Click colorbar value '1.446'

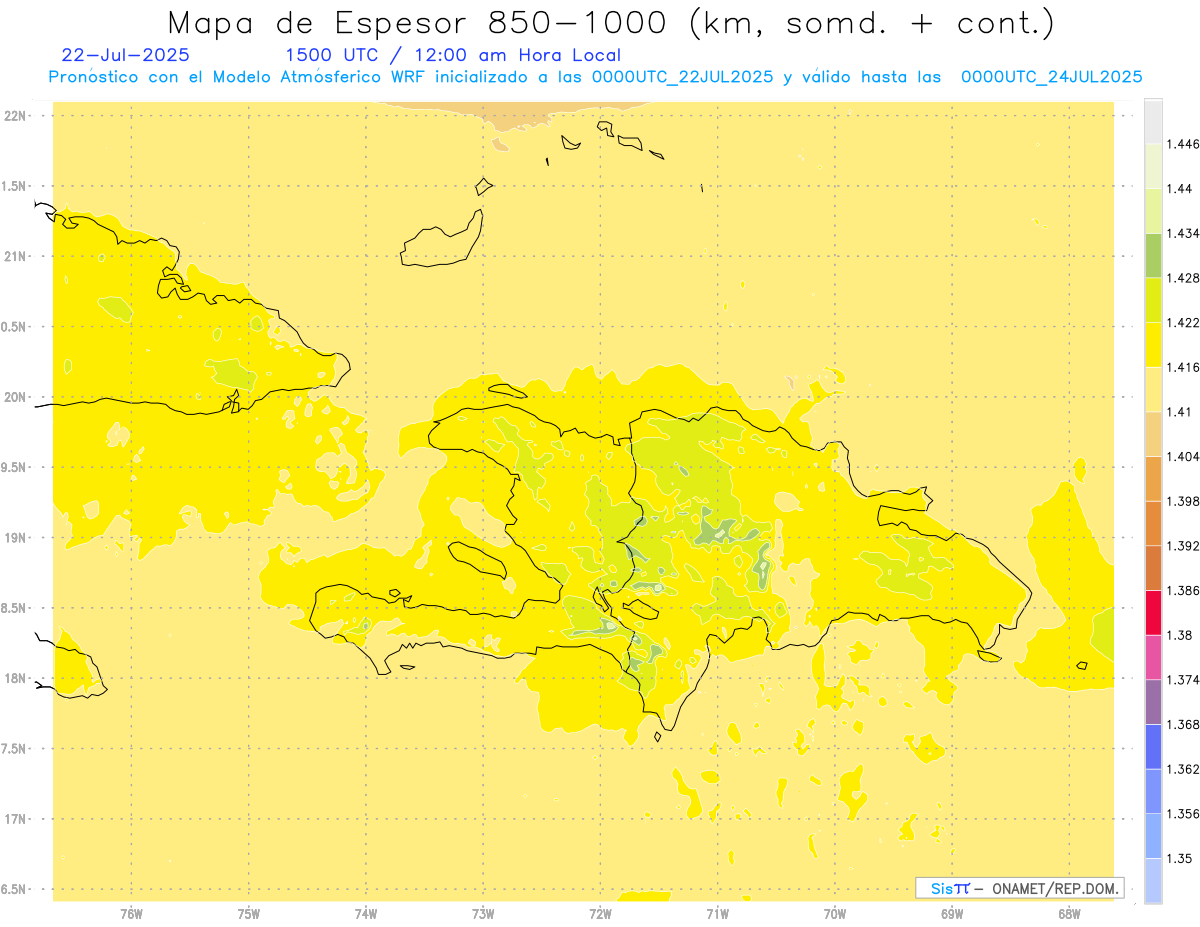pyautogui.click(x=1183, y=144)
